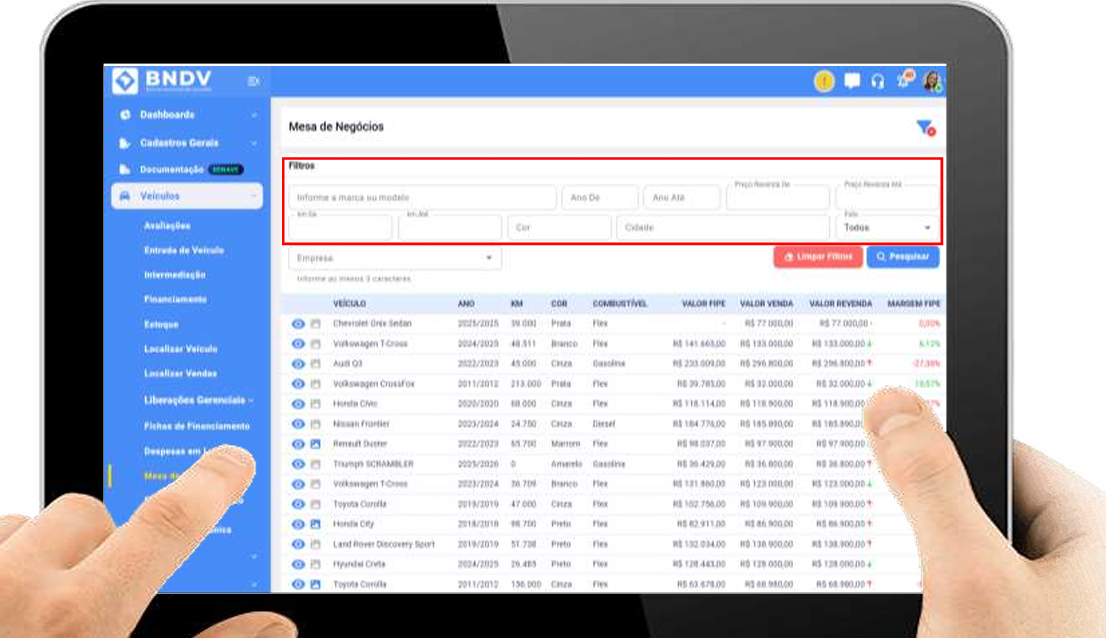Open image icon for Toyota Corolla 2011/2012
Image resolution: width=1106 pixels, height=638 pixels.
coord(315,584)
